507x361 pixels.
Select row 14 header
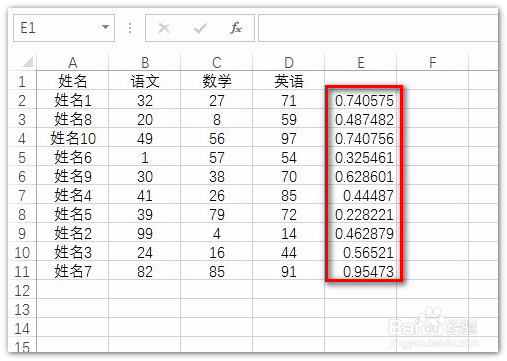(22, 328)
